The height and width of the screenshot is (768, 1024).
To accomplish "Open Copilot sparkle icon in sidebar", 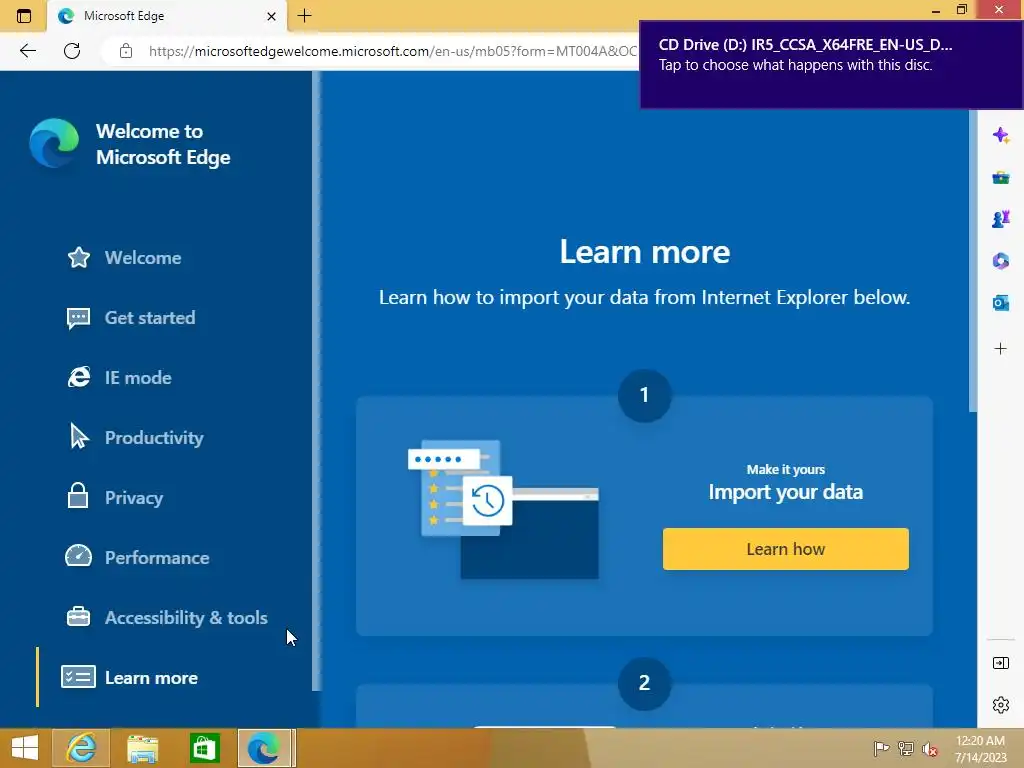I will point(1000,135).
